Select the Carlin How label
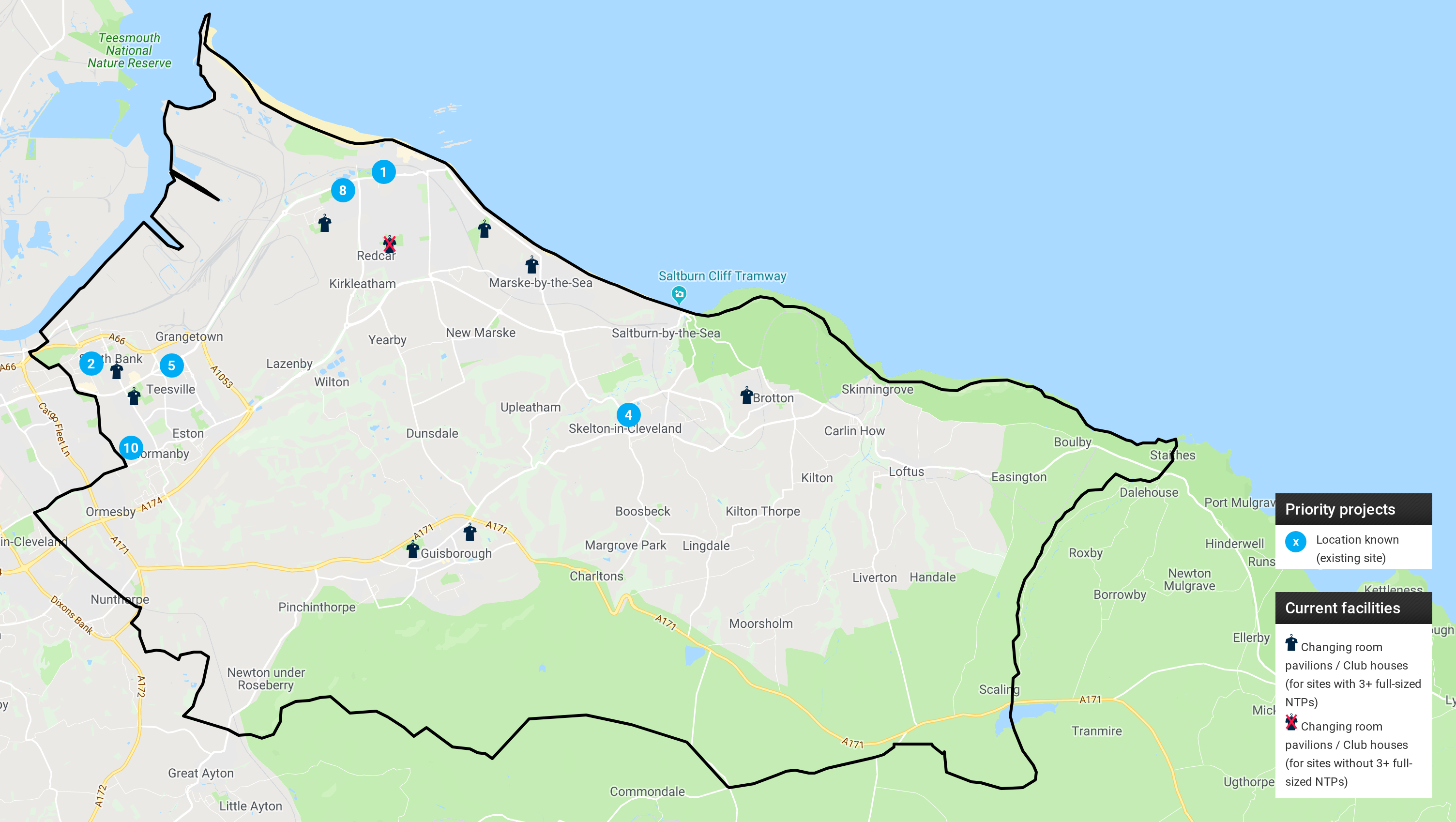 [854, 431]
